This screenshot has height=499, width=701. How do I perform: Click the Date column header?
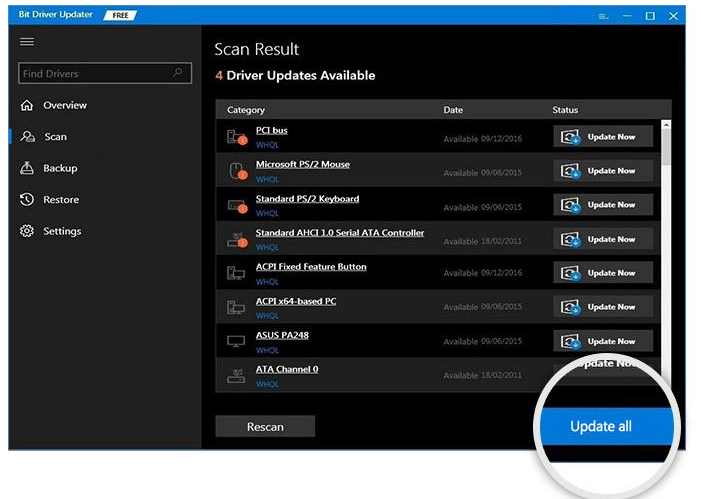[453, 110]
